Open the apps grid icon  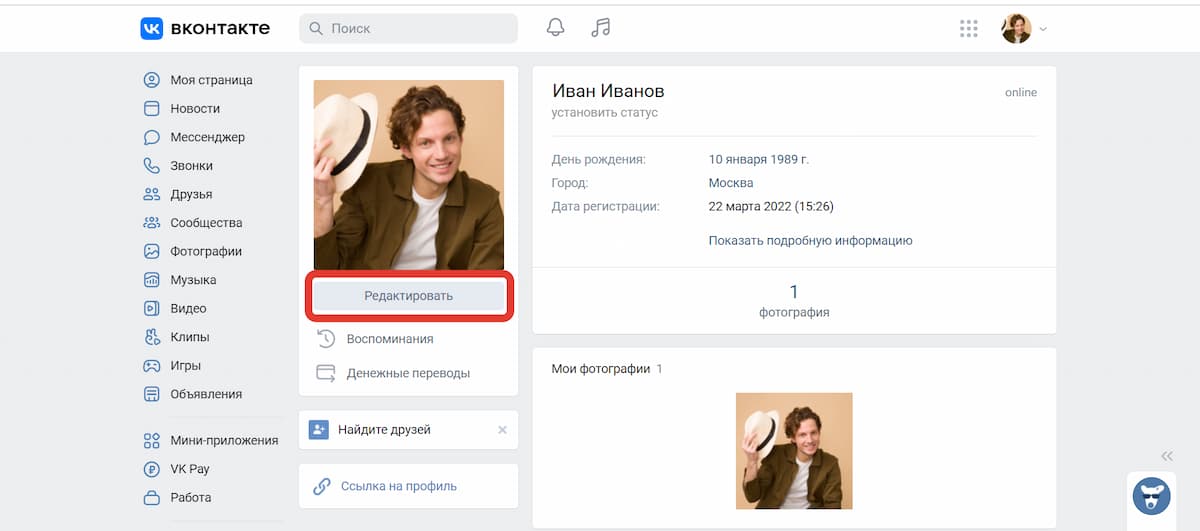[968, 29]
